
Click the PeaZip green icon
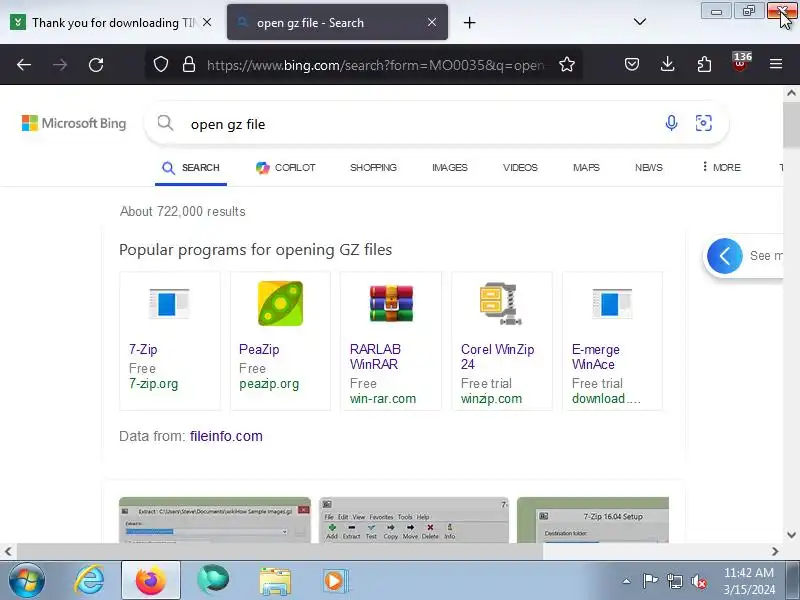pyautogui.click(x=280, y=304)
